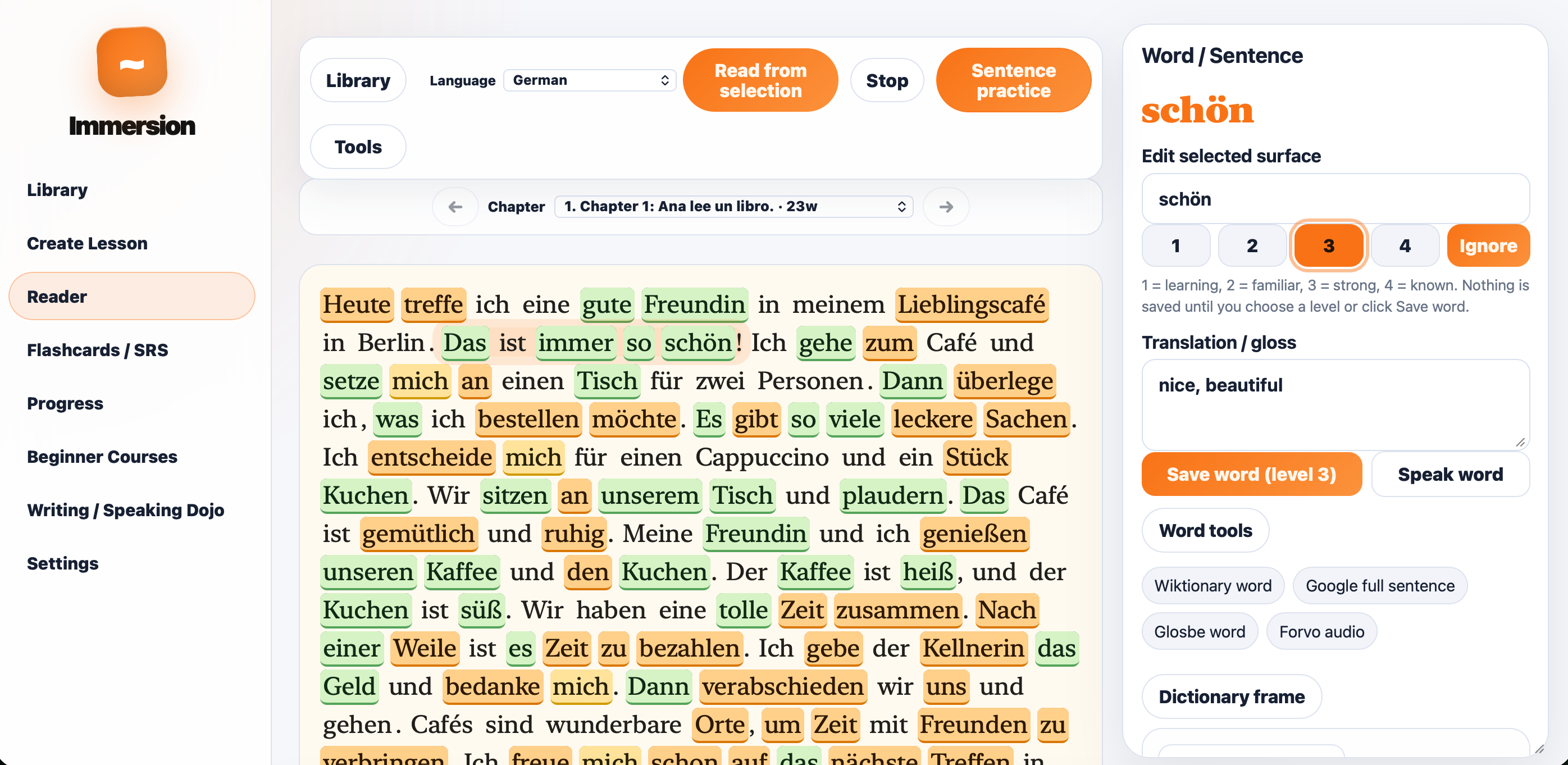Click the orange Immersion app logo
Image resolution: width=1568 pixels, height=765 pixels.
[131, 62]
